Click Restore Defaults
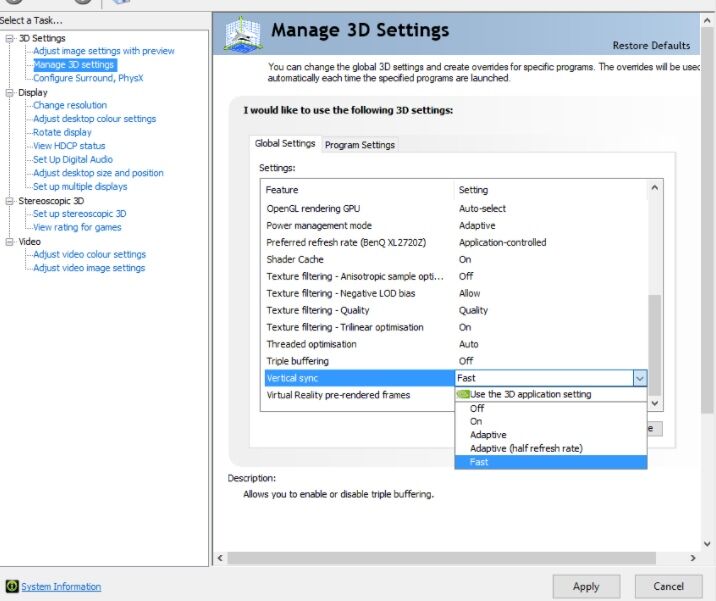The width and height of the screenshot is (716, 601). (651, 45)
